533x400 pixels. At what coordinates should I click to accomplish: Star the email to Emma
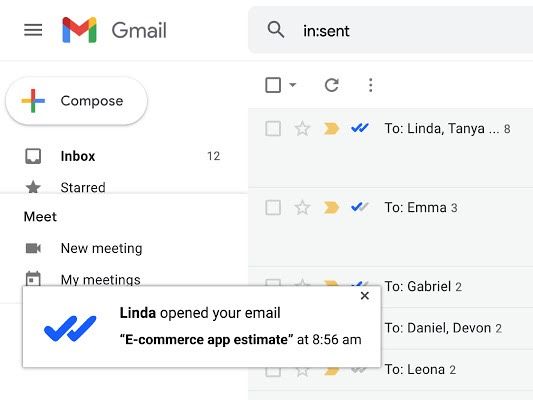[302, 208]
